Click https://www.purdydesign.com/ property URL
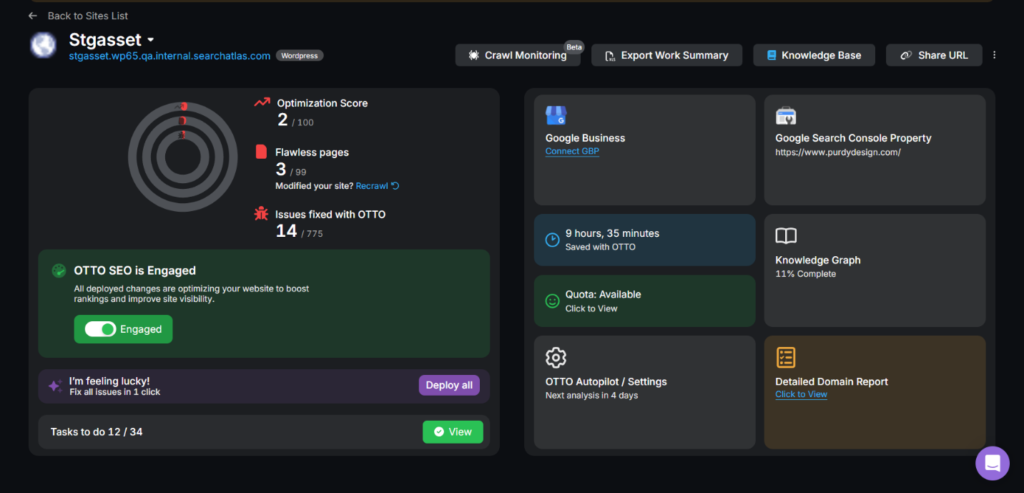 point(838,152)
